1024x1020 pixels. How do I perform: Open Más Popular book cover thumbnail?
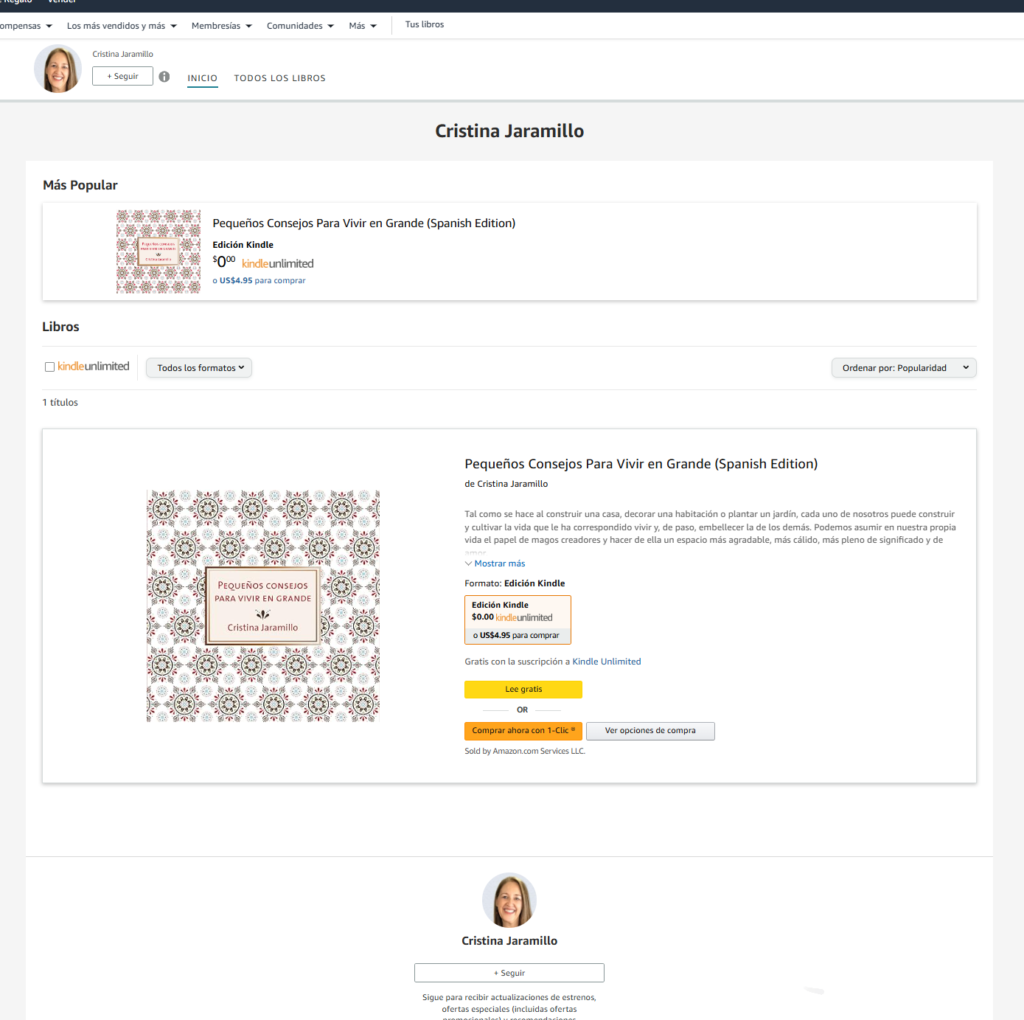click(159, 251)
